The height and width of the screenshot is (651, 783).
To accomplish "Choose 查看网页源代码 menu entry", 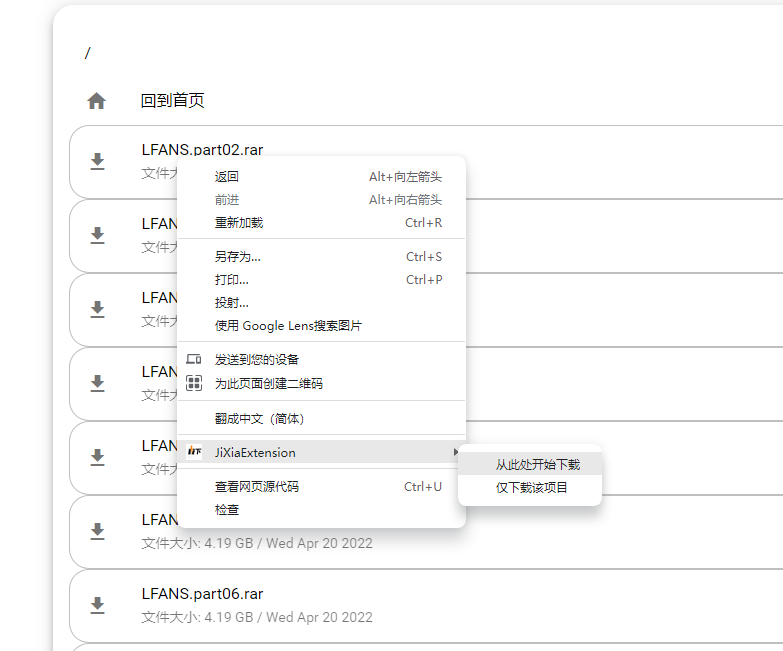I will pos(322,487).
